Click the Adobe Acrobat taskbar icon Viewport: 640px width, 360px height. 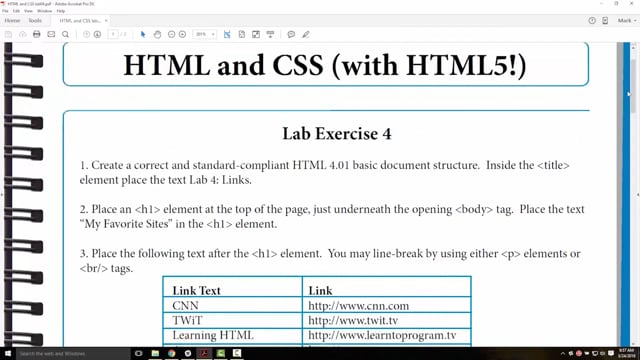pyautogui.click(x=204, y=353)
